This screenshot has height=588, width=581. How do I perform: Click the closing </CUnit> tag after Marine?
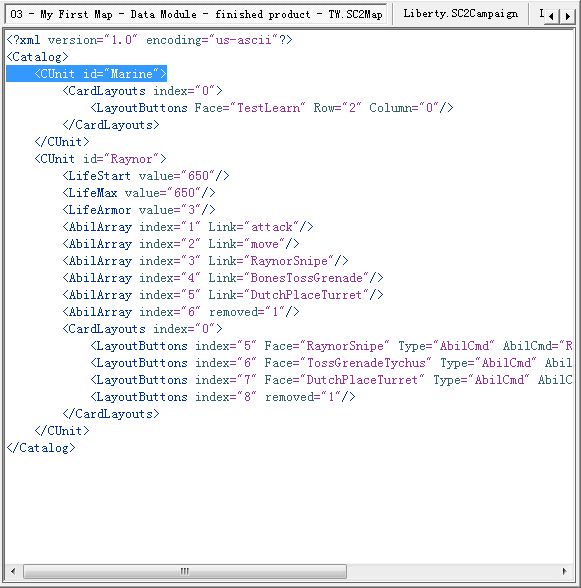coord(62,142)
